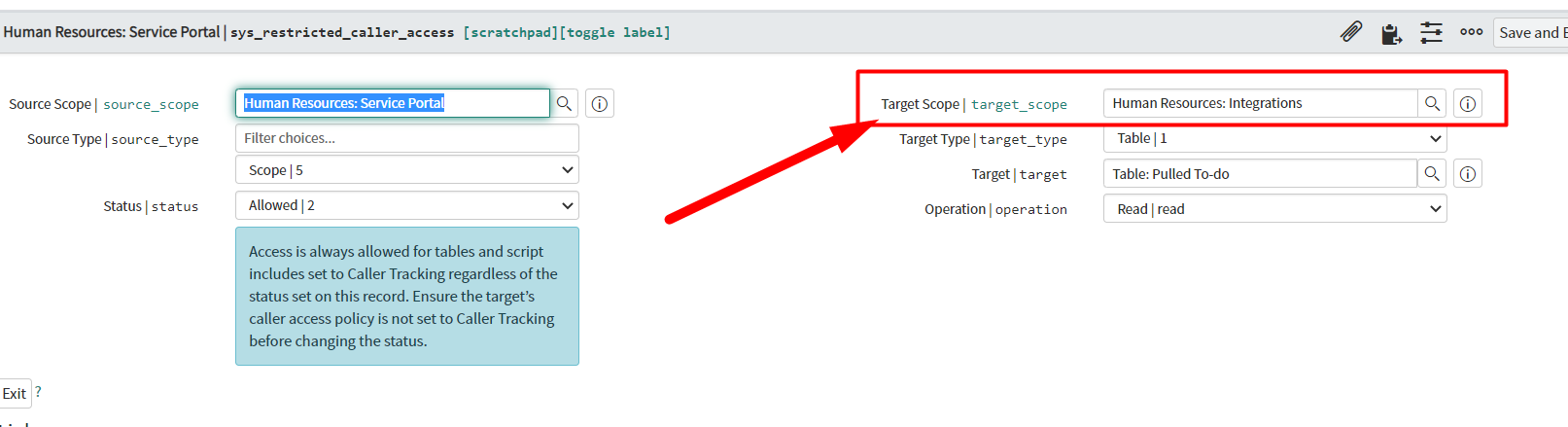The image size is (1568, 427).
Task: Click the Target | target label
Action: (1019, 174)
